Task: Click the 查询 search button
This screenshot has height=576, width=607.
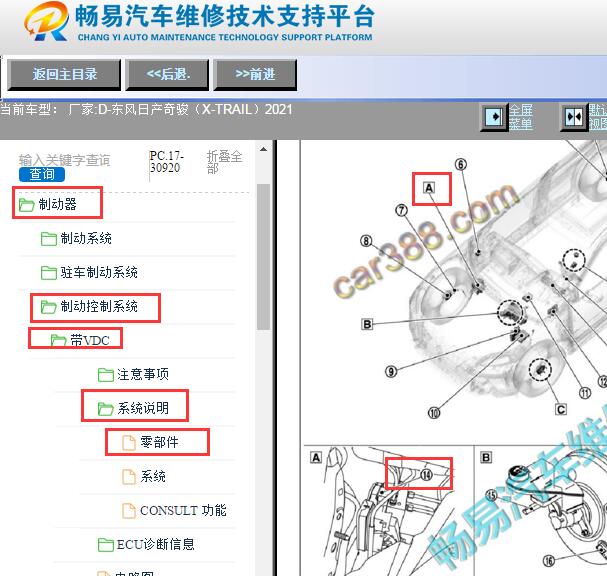Action: coord(42,174)
